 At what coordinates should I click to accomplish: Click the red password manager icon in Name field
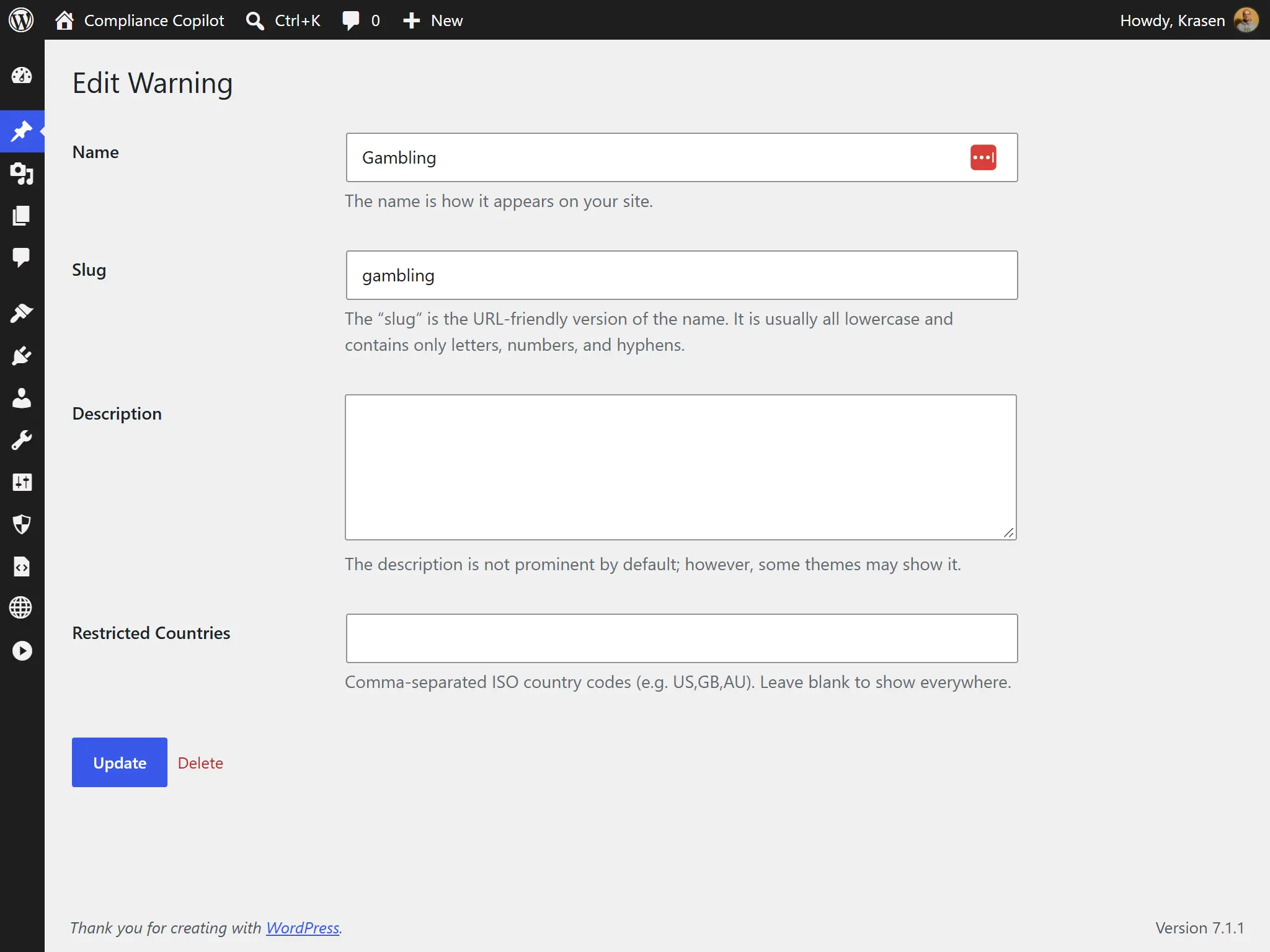point(983,157)
